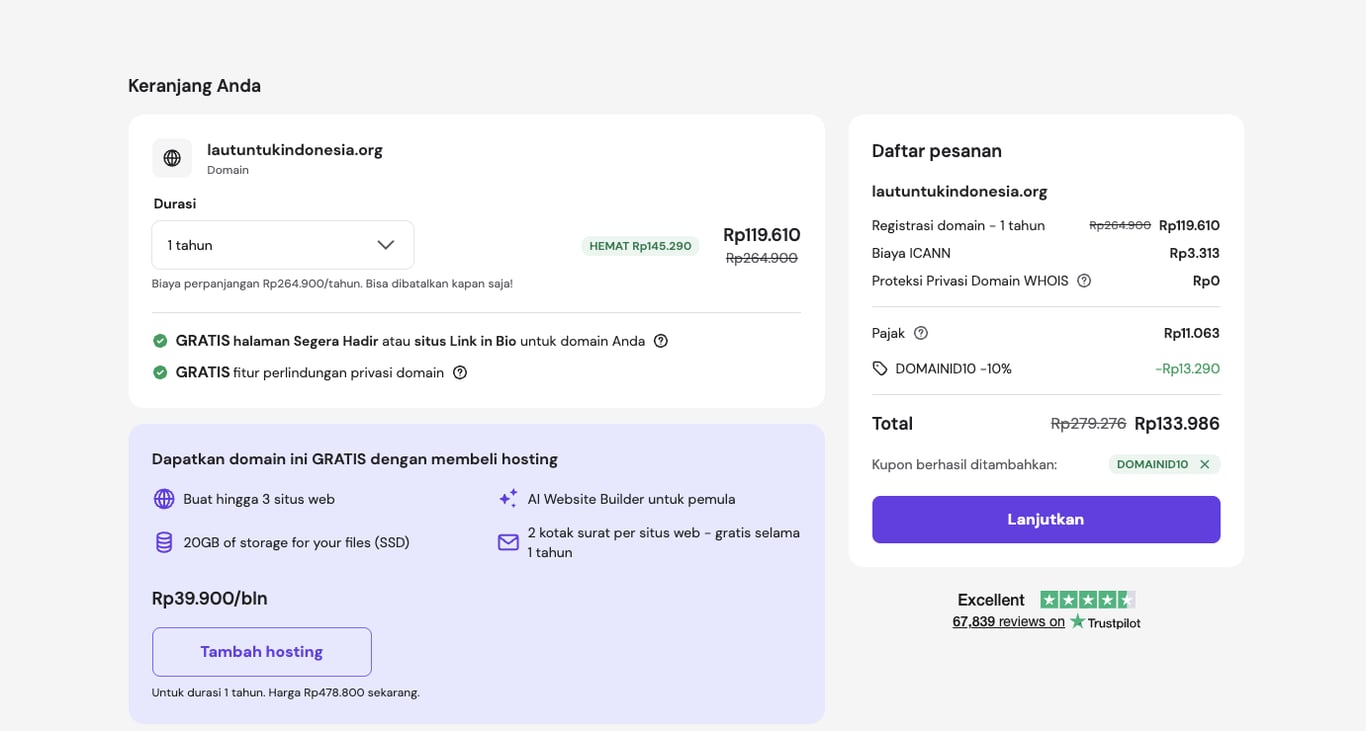Click the envelope icon for 2 kotak surat
Screen dimensions: 1366x731
click(x=508, y=542)
